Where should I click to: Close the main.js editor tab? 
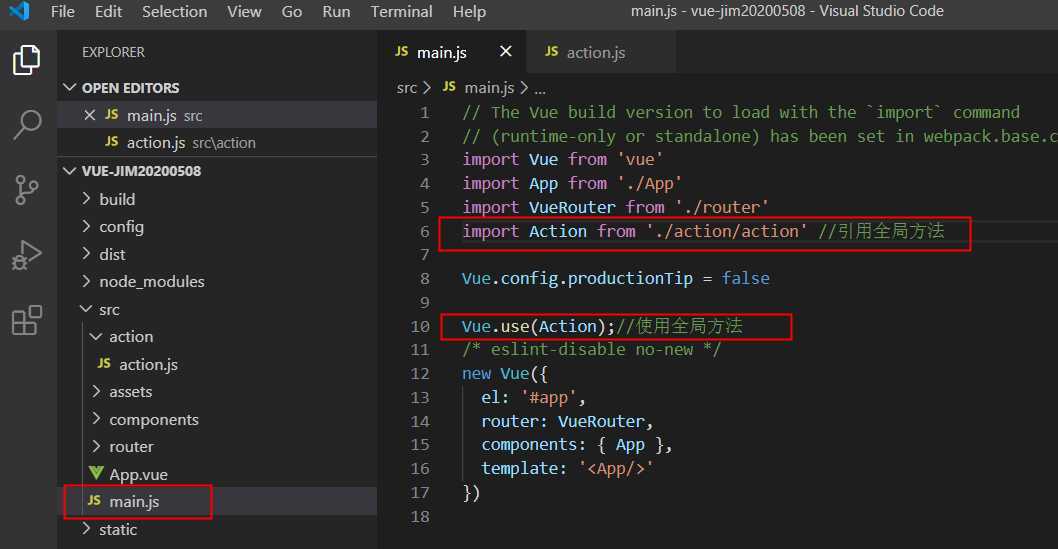click(505, 51)
